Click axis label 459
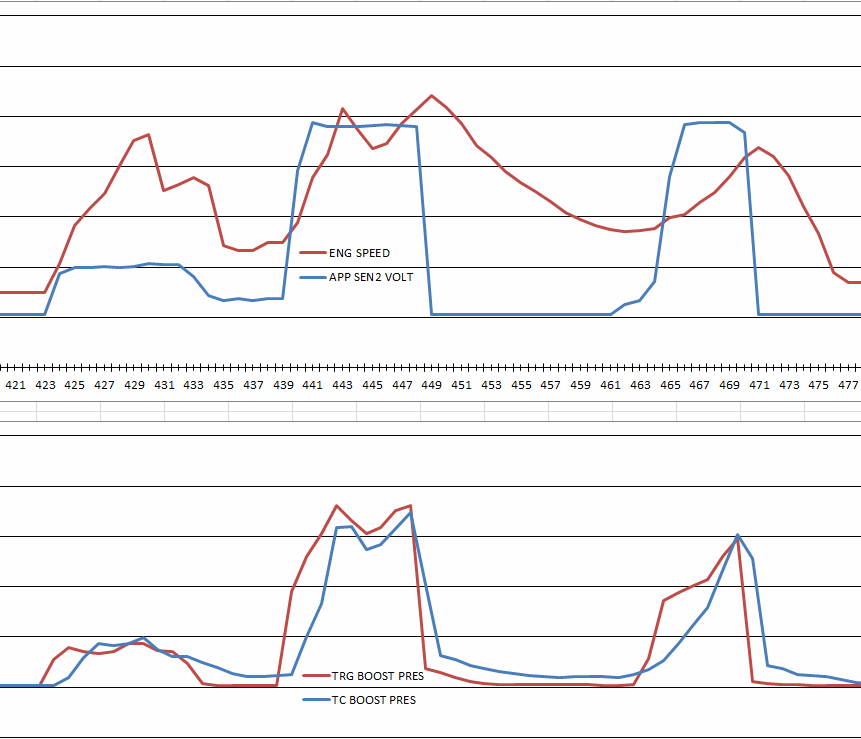The image size is (861, 739). [x=580, y=385]
